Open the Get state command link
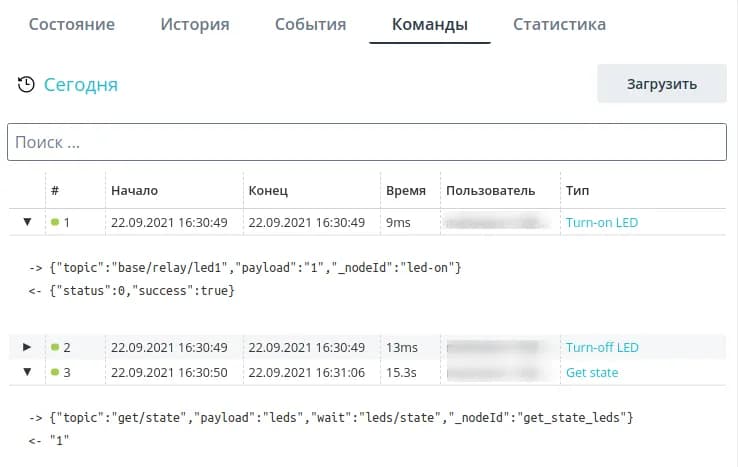738x467 pixels. coord(591,372)
